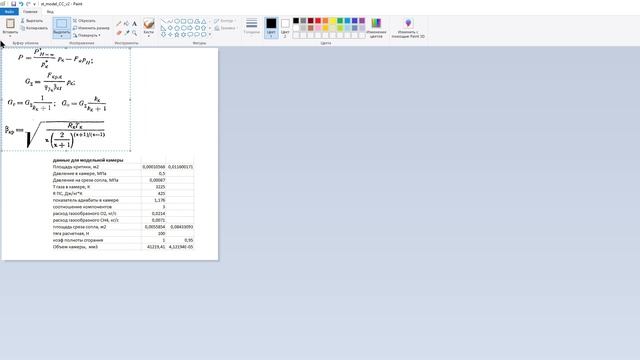This screenshot has width=640, height=360.
Task: Click the Paste (Вставить) icon
Action: coord(10,24)
